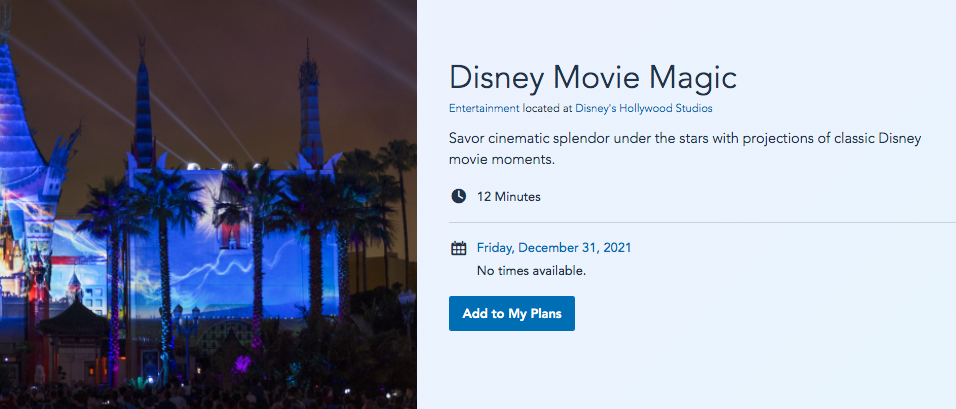
Task: Click the calendar icon beside the date
Action: pos(458,248)
